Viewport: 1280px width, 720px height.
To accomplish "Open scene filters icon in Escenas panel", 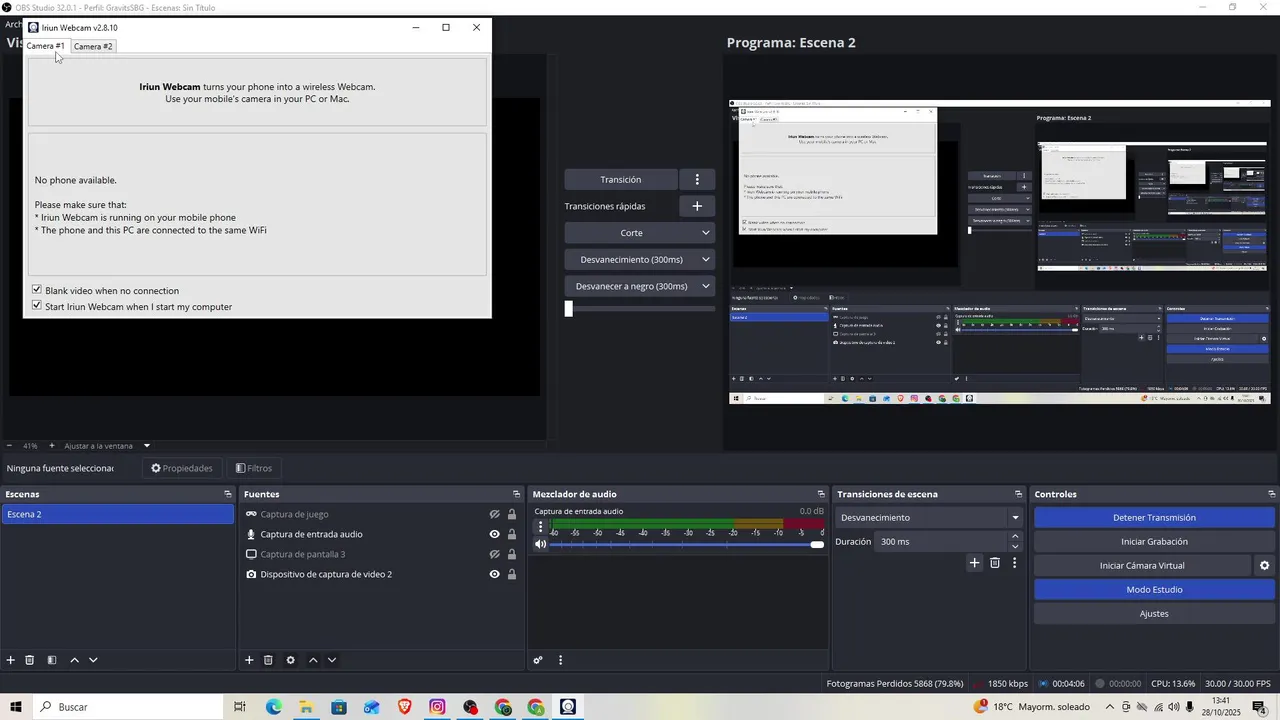I will tap(52, 660).
